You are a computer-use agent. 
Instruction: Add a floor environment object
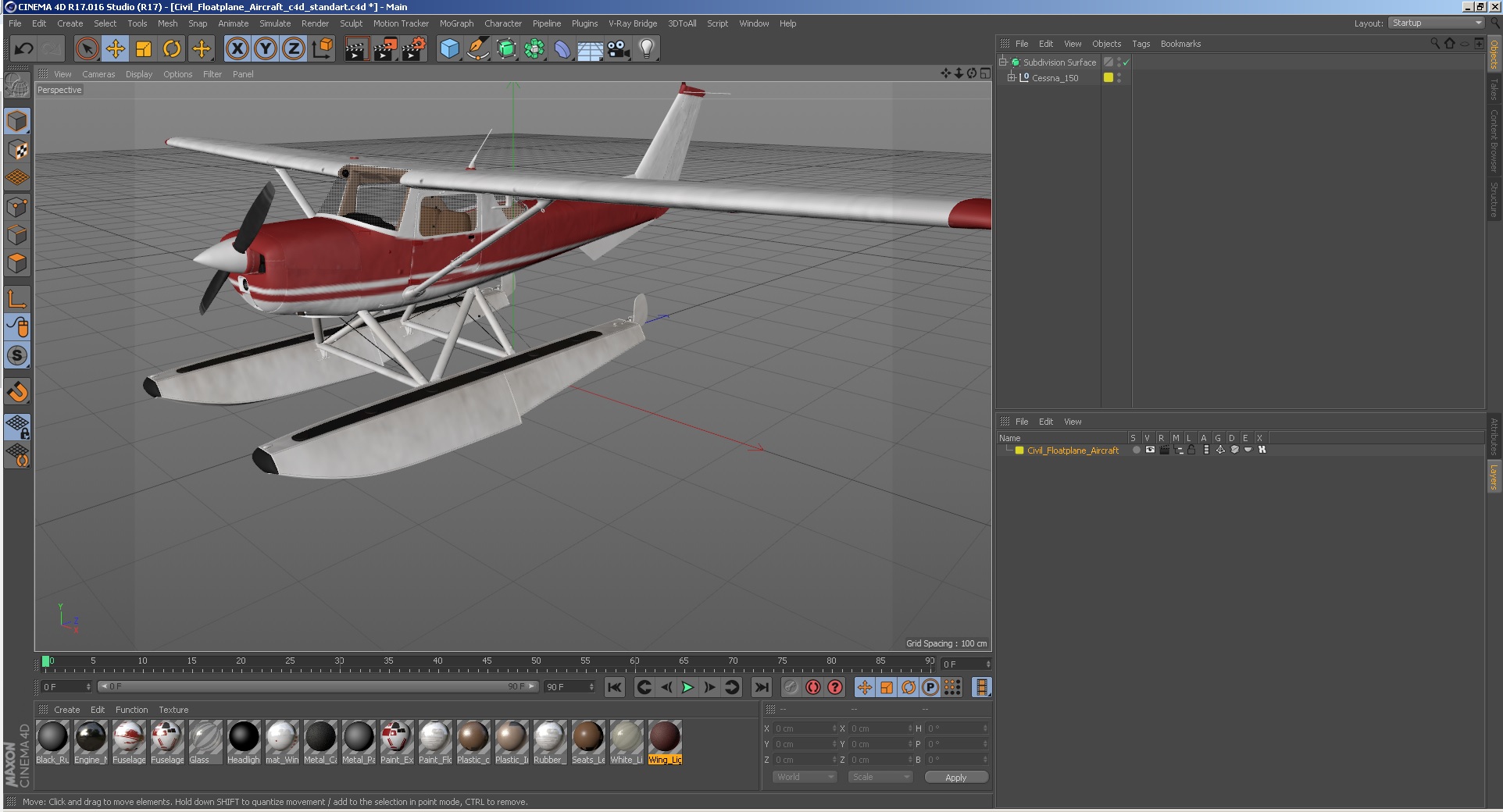pyautogui.click(x=590, y=49)
